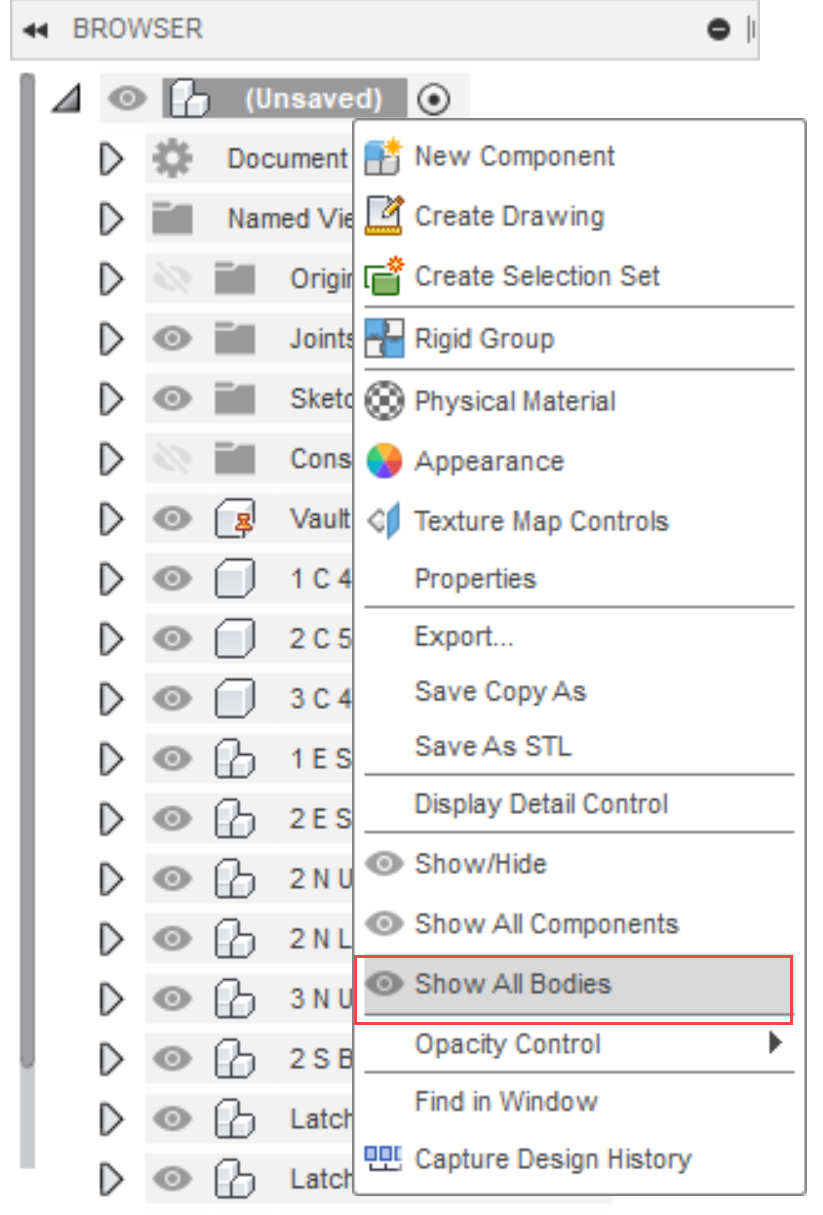Screen dimensions: 823x1215
Task: Expand the Named Views folder arrow
Action: [111, 219]
